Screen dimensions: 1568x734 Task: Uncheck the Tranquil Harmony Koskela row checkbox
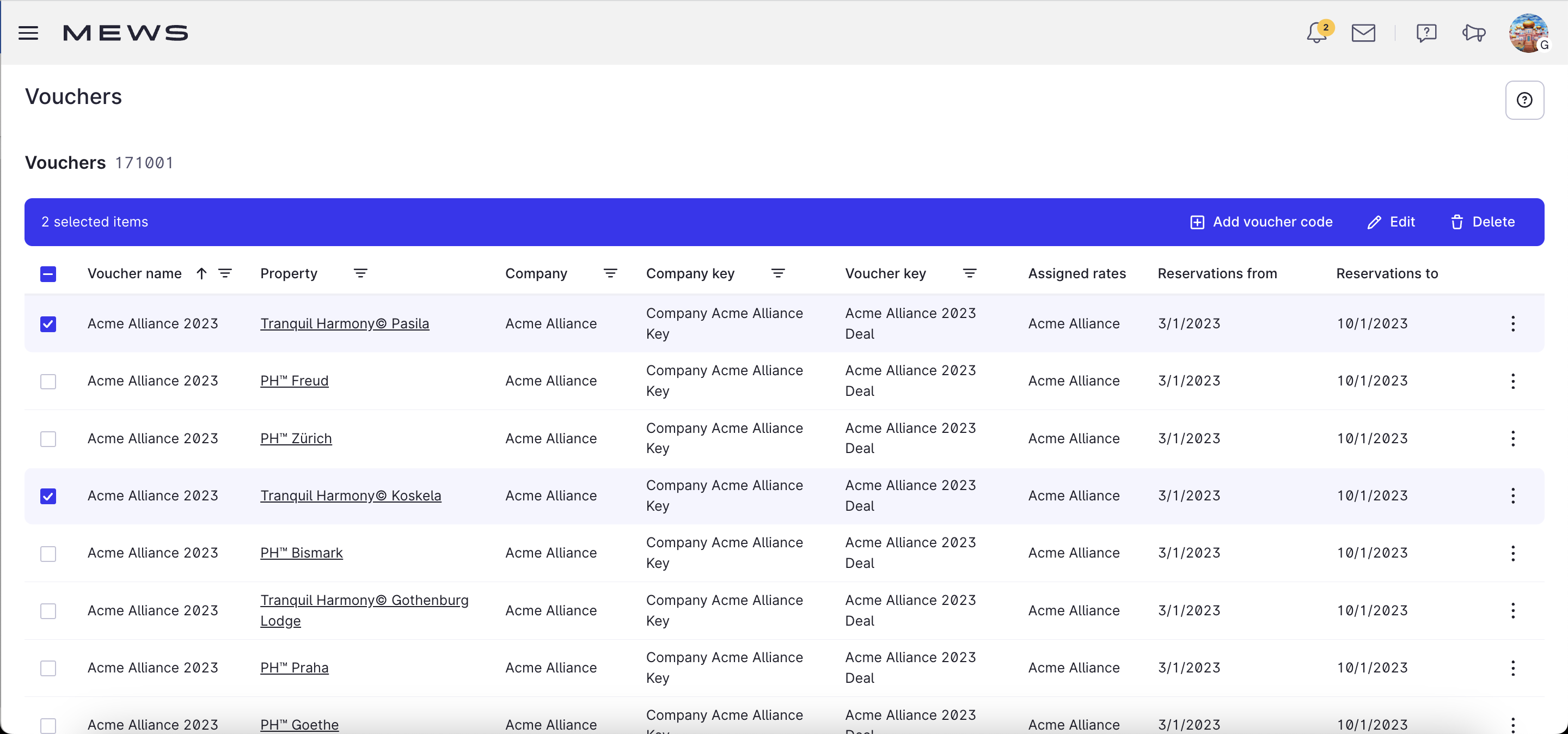click(48, 496)
